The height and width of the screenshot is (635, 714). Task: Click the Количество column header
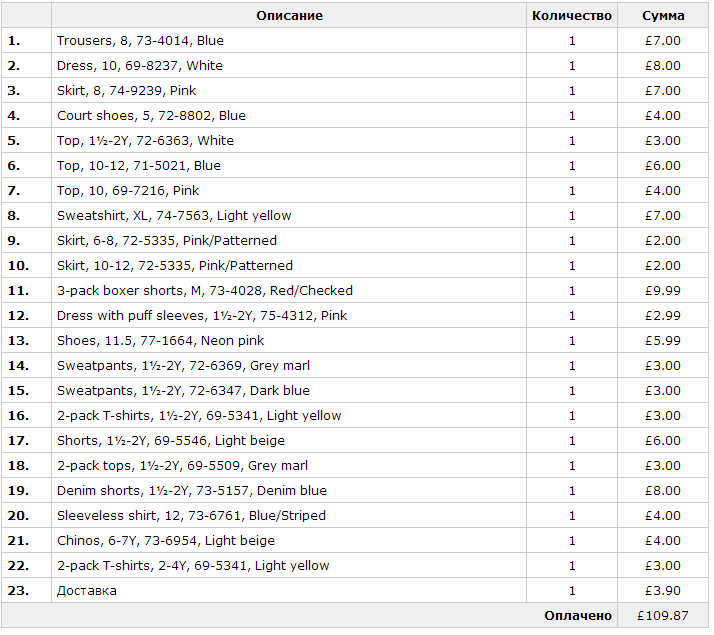click(571, 15)
